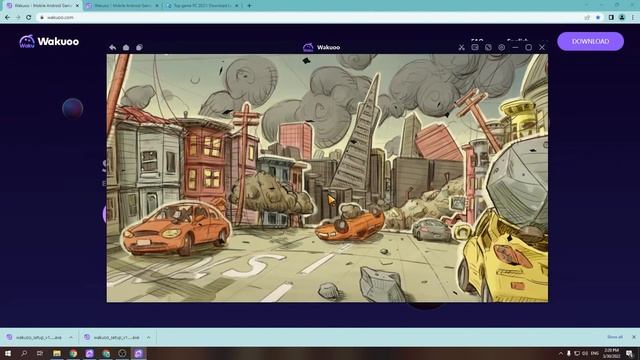Show hidden system tray icons chevron
Viewport: 640px width, 360px height.
click(561, 353)
